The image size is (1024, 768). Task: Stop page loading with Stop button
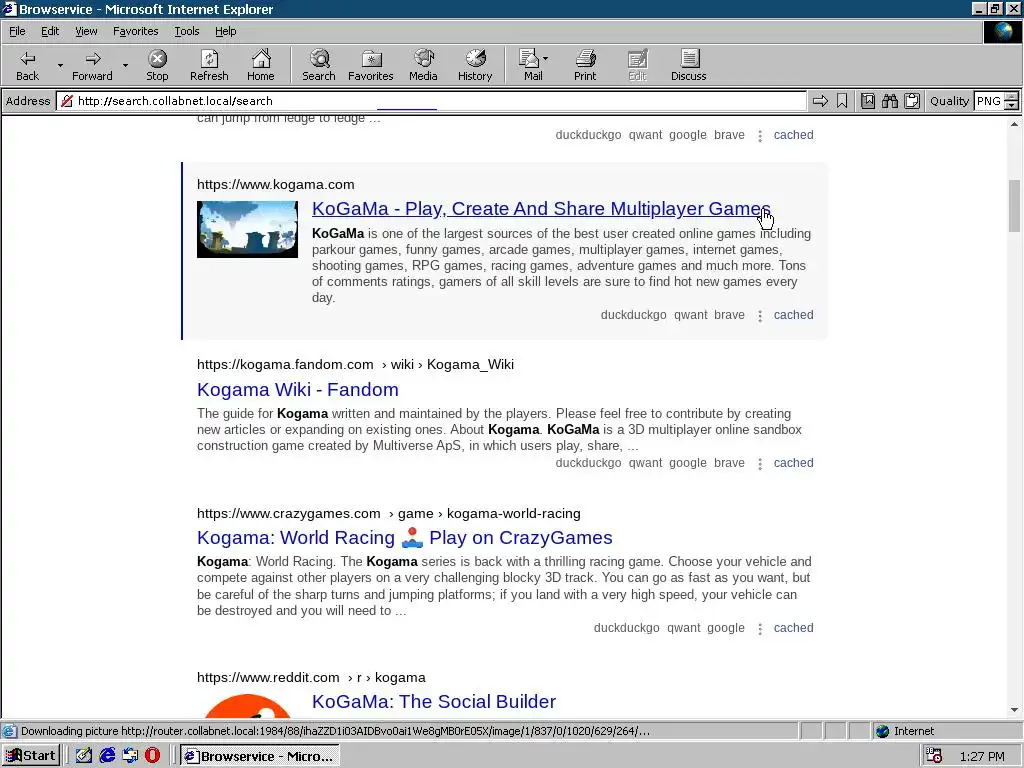(x=157, y=65)
